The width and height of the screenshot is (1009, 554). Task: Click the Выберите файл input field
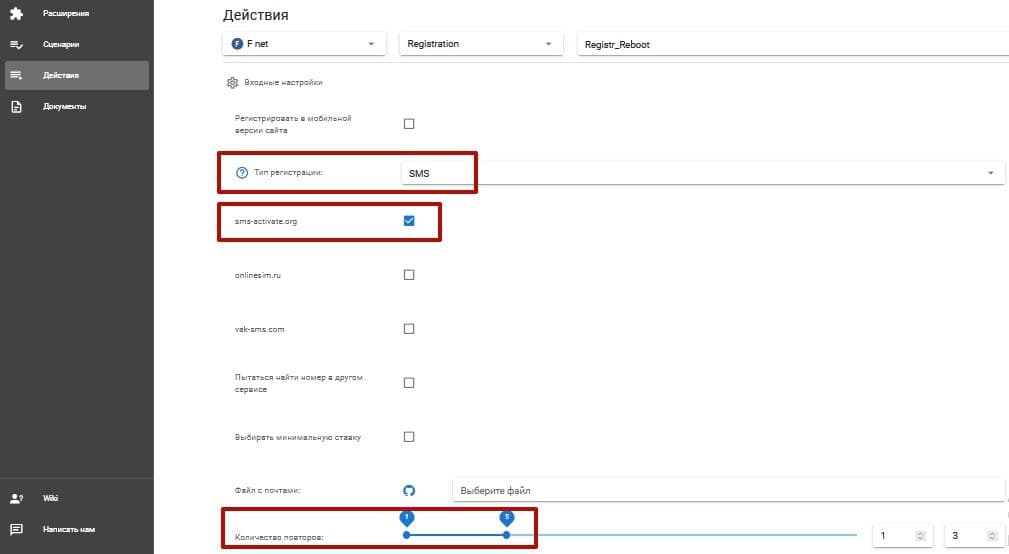tap(728, 491)
